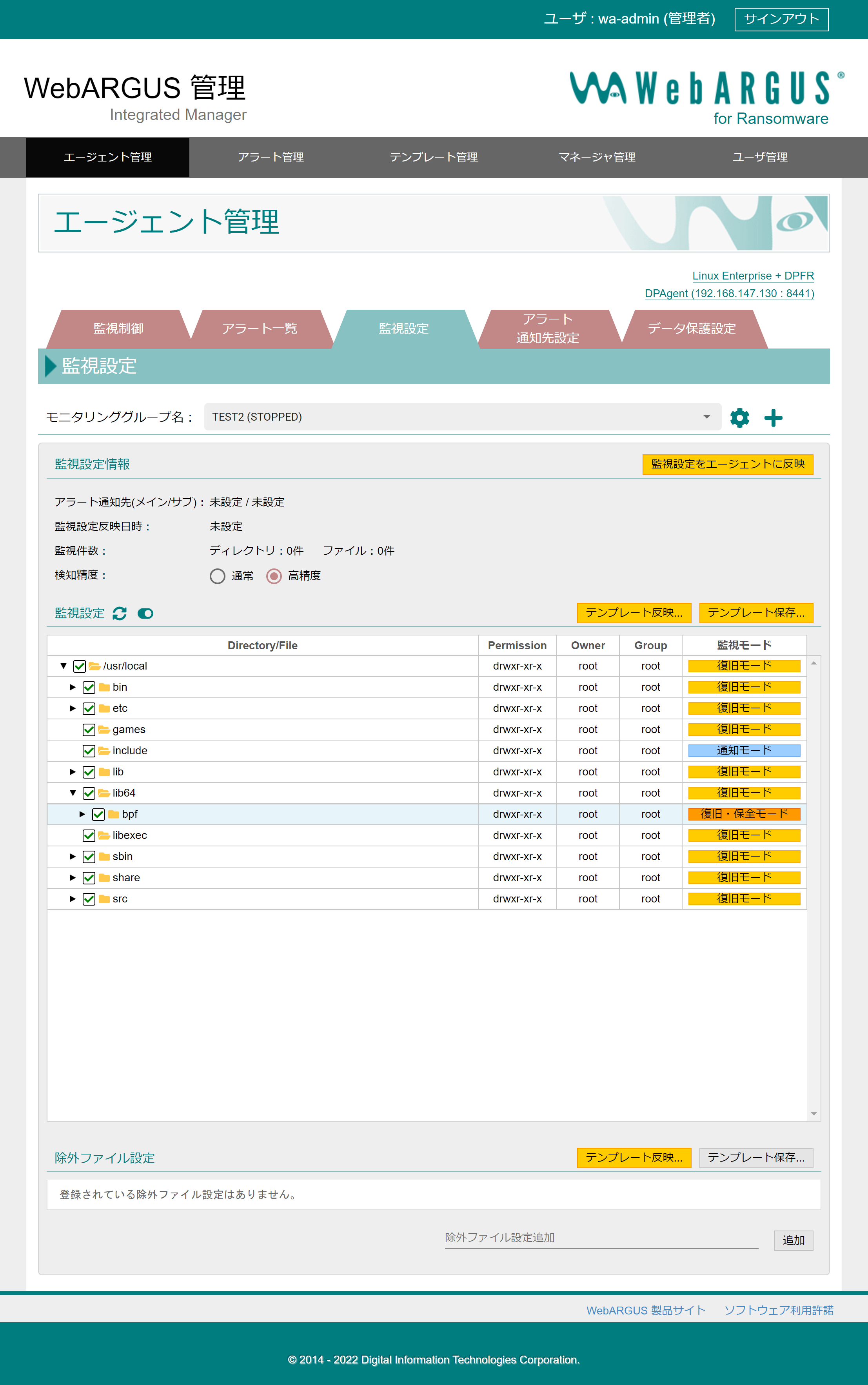The image size is (868, 1385).
Task: Click the libexec folder icon
Action: tap(104, 835)
